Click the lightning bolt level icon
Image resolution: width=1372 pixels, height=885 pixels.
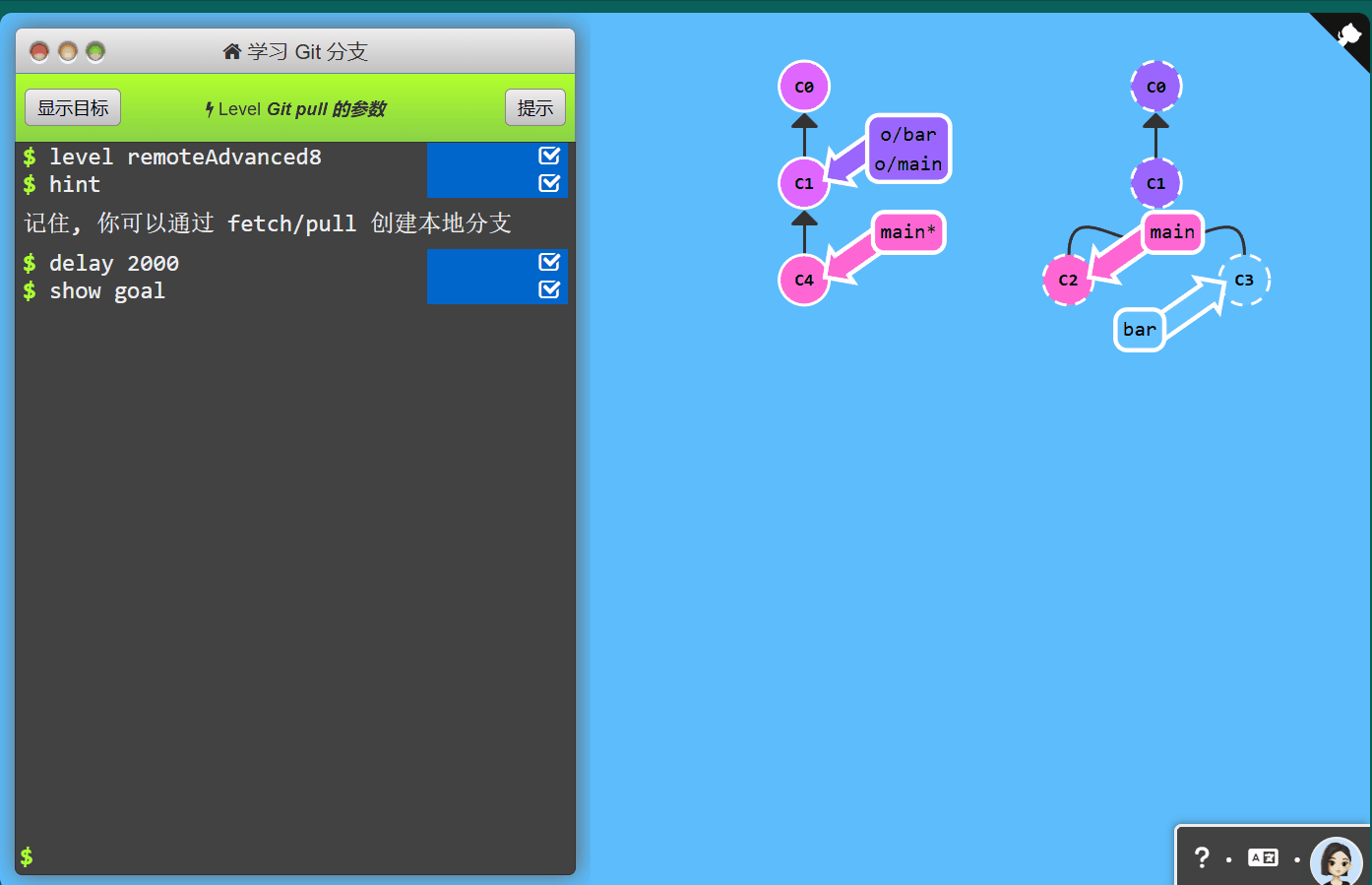(210, 109)
